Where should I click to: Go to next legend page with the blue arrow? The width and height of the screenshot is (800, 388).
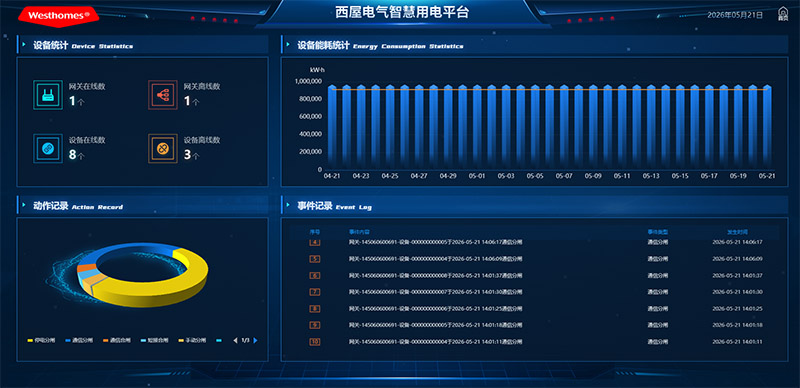pyautogui.click(x=255, y=340)
